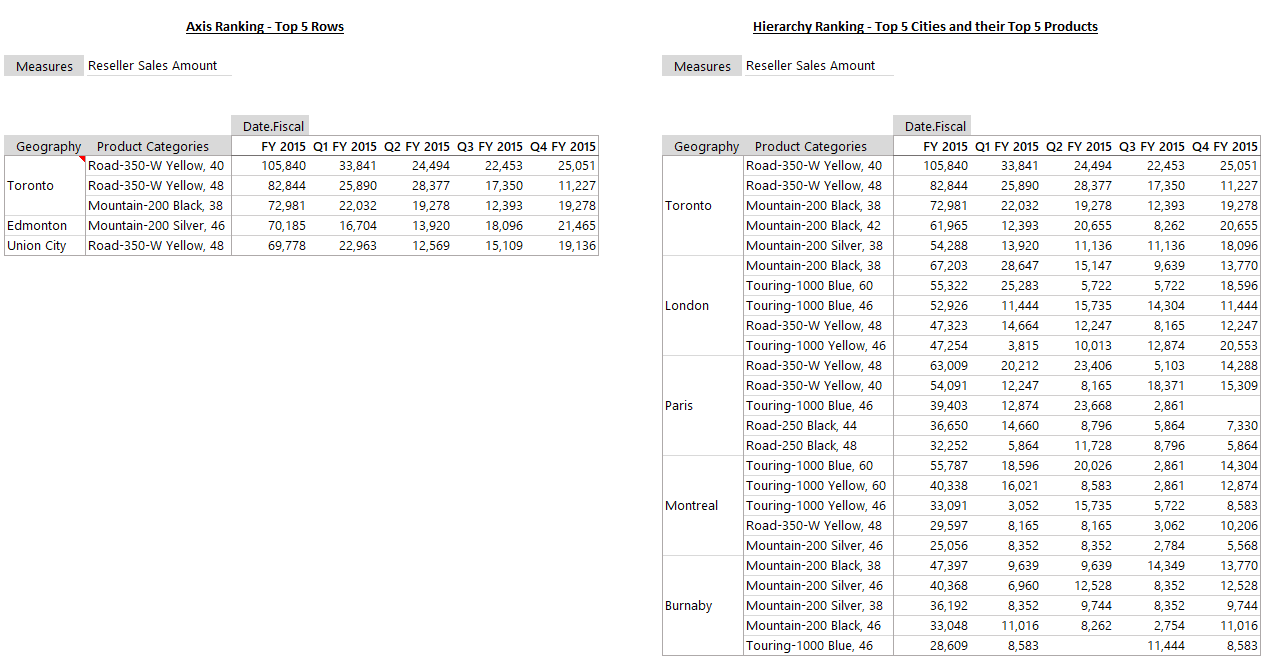Click the left Reseller Sales Amount field
Viewport: 1267px width, 663px height.
click(158, 66)
